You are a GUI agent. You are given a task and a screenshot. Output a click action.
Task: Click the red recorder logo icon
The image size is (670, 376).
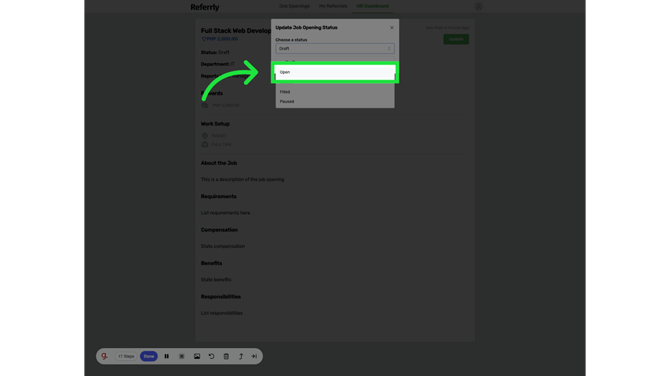pyautogui.click(x=105, y=356)
